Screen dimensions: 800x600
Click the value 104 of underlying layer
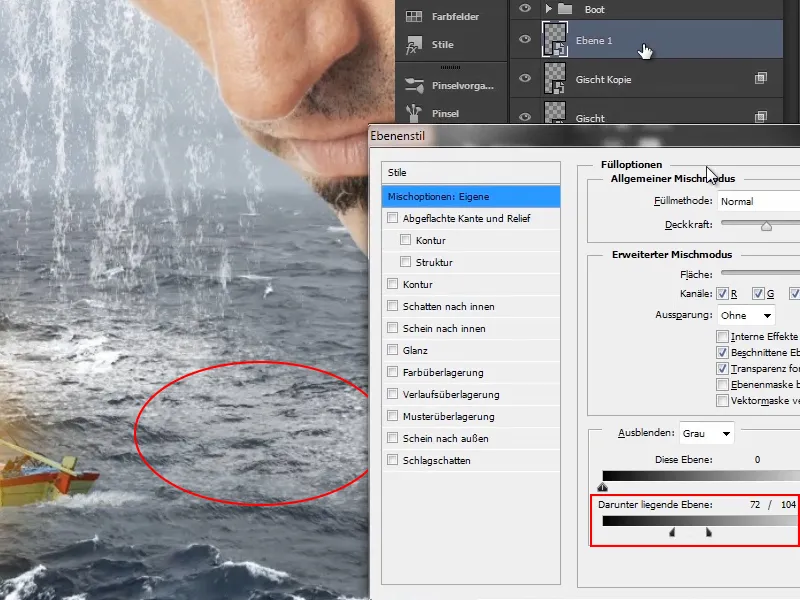pyautogui.click(x=788, y=505)
